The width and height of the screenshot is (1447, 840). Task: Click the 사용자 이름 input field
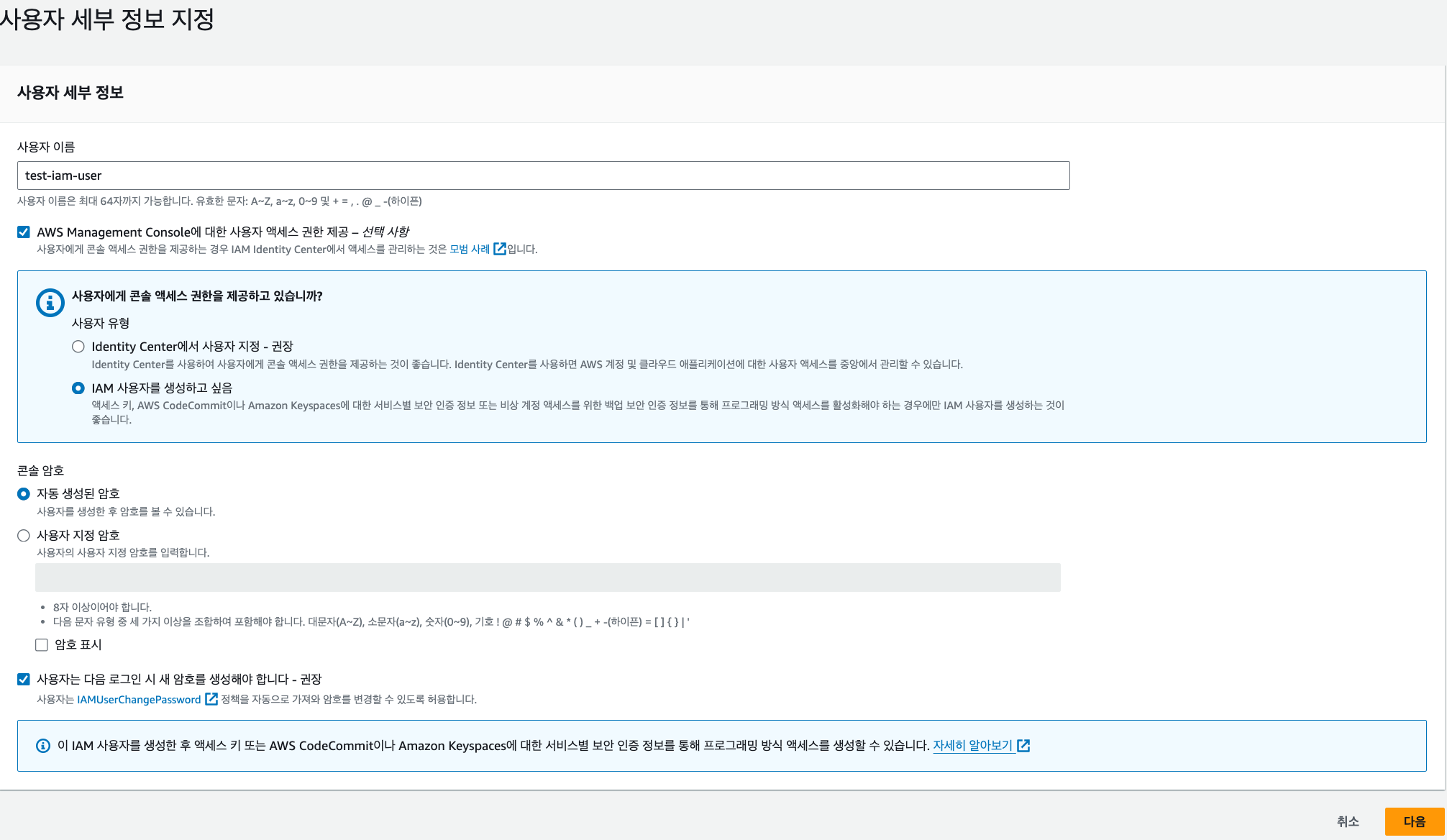543,175
